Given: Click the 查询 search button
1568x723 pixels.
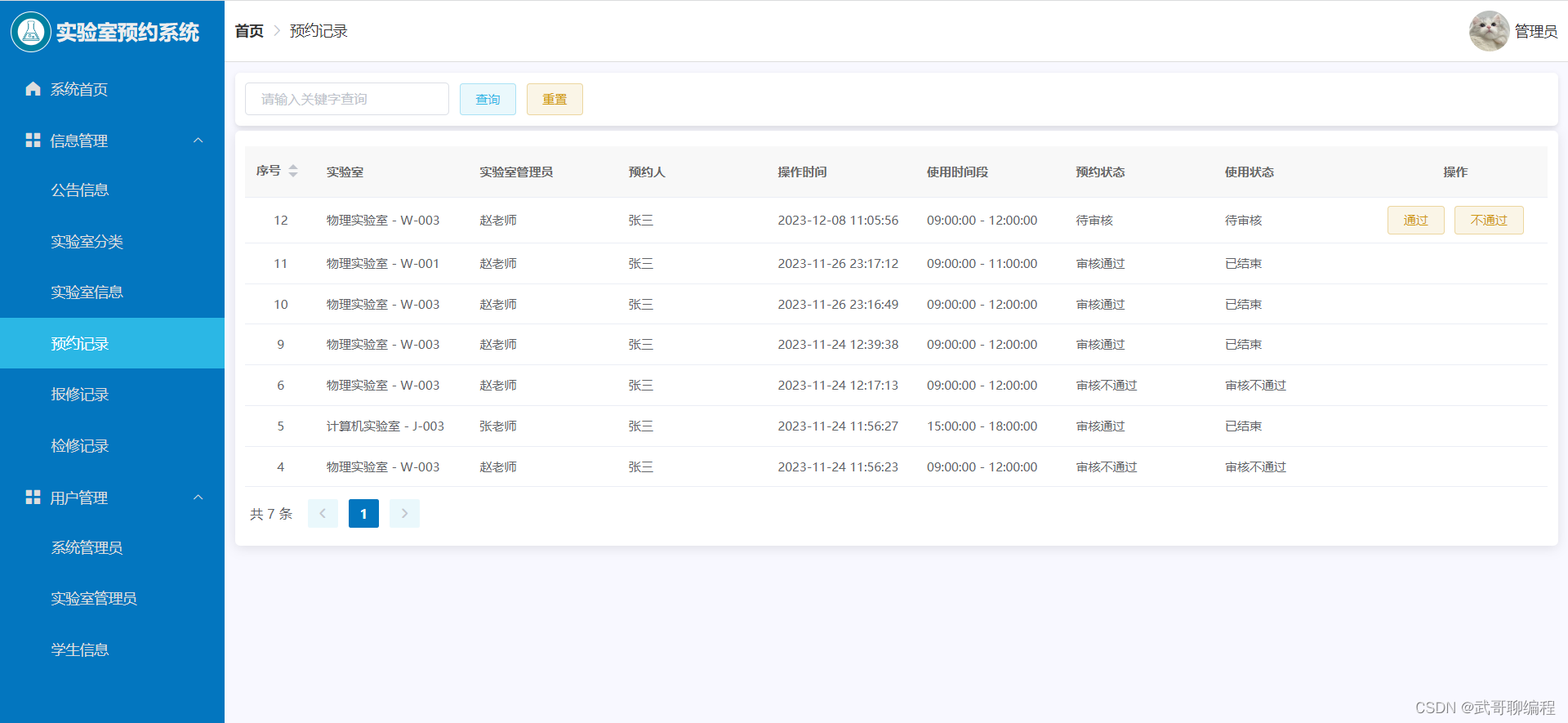Looking at the screenshot, I should (488, 99).
